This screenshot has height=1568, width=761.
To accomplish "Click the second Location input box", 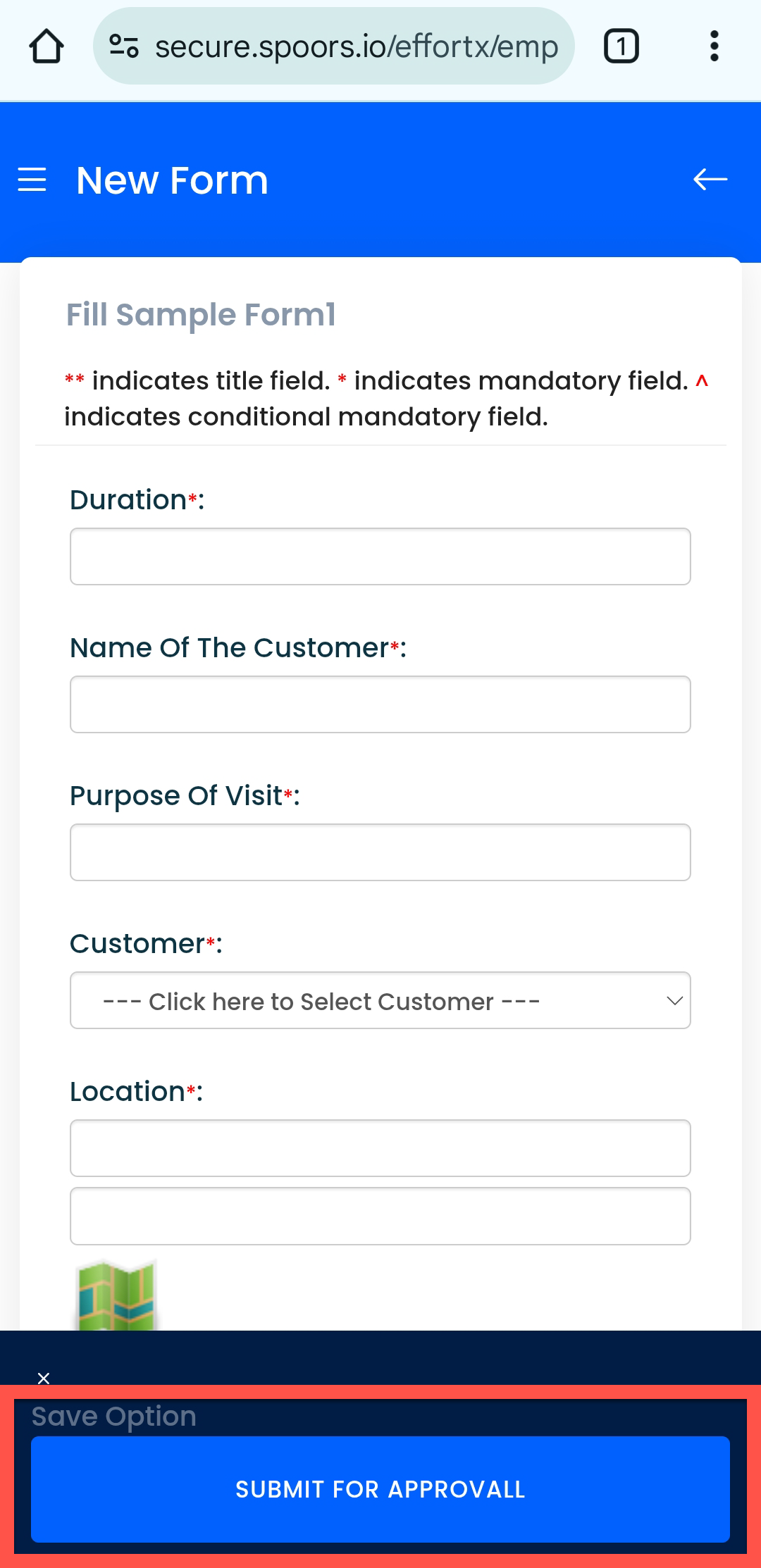I will pos(380,1216).
